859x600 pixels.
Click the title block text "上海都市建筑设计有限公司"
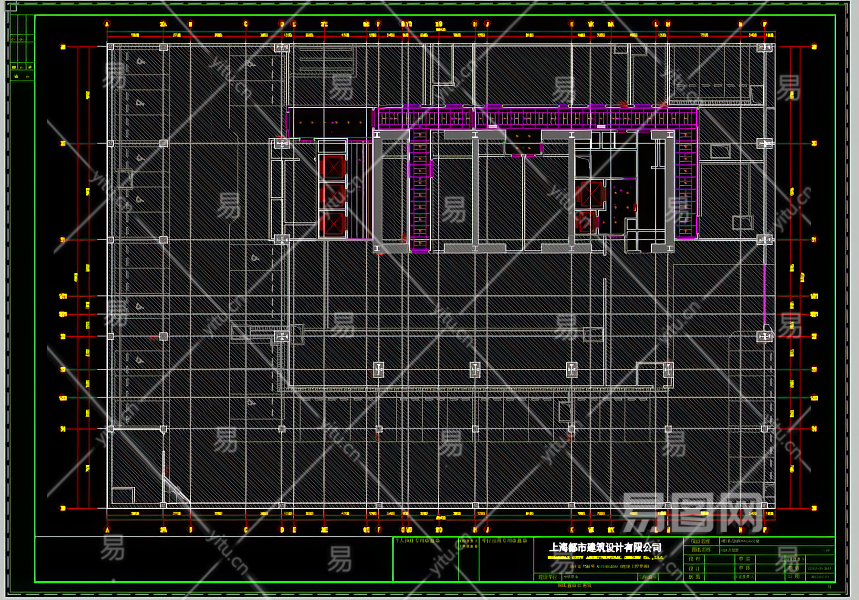[x=605, y=547]
